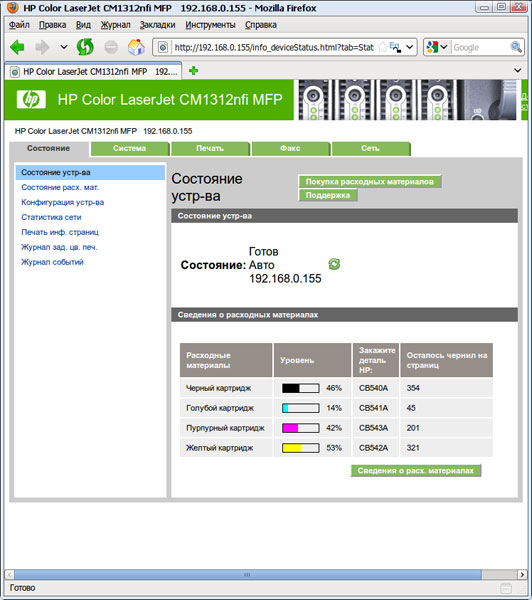Click the cyan cartridge level bar
532x600 pixels.
click(x=301, y=408)
